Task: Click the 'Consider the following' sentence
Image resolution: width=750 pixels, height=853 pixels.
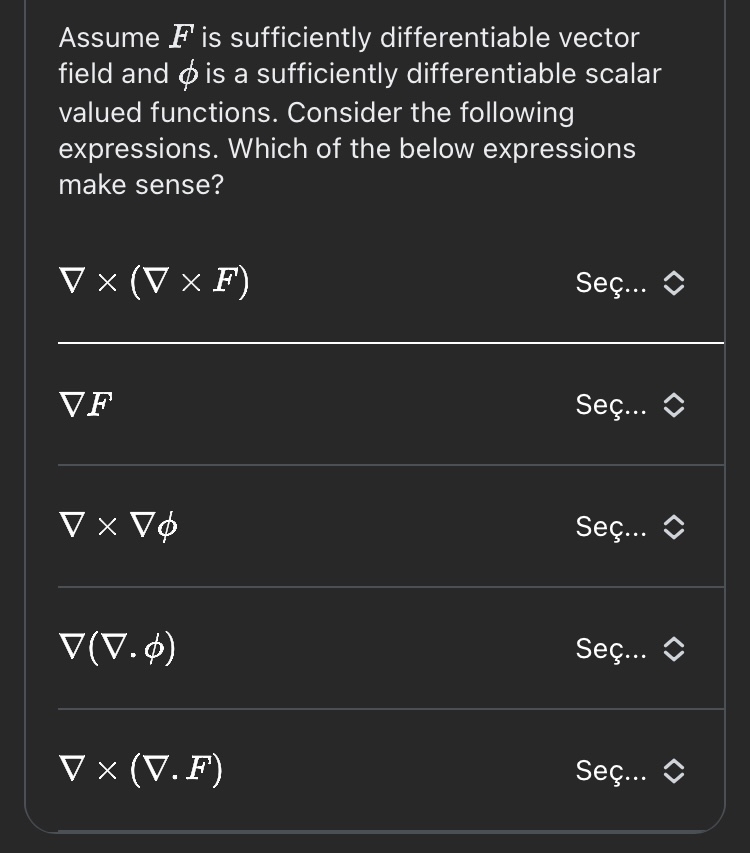Action: coord(430,112)
